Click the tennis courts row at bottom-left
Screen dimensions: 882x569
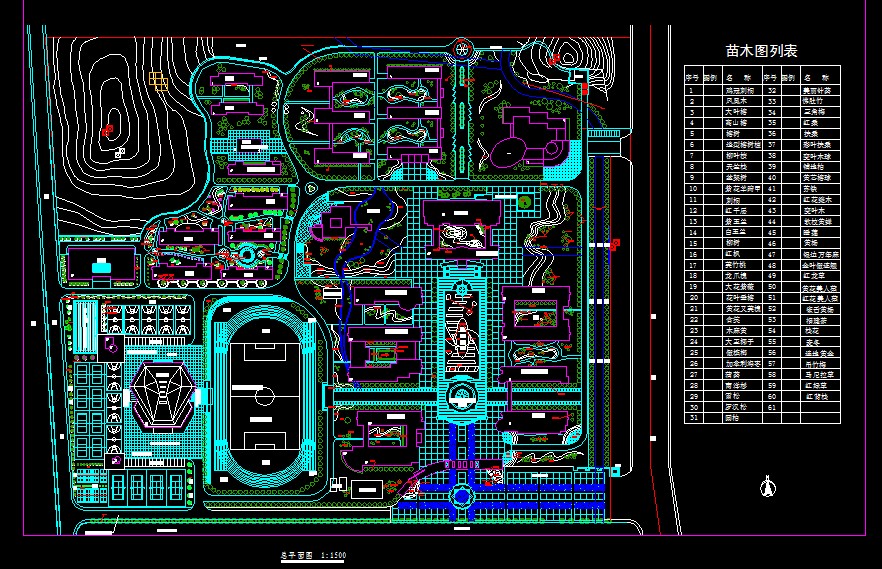(x=136, y=489)
